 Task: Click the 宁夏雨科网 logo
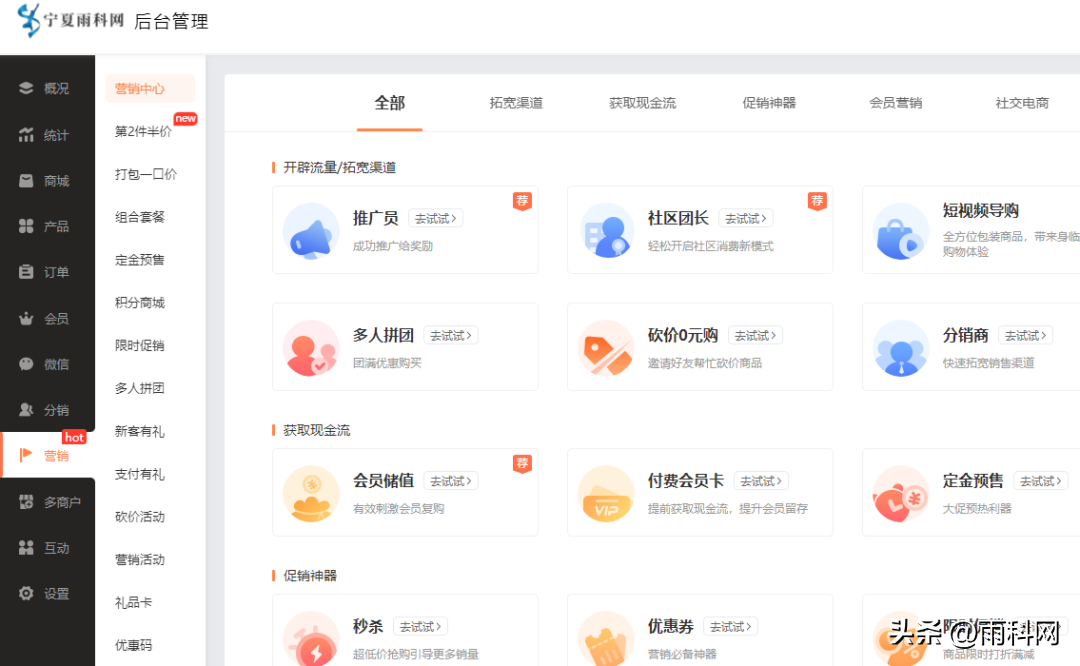[70, 21]
